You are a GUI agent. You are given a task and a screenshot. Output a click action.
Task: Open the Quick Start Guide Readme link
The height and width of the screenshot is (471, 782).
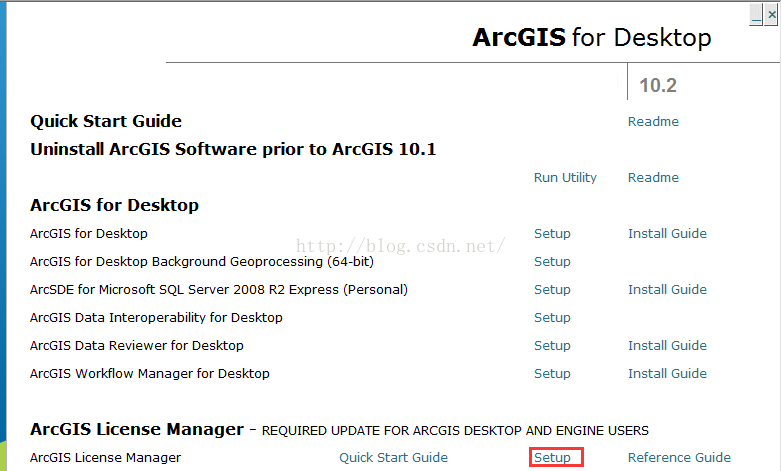653,122
